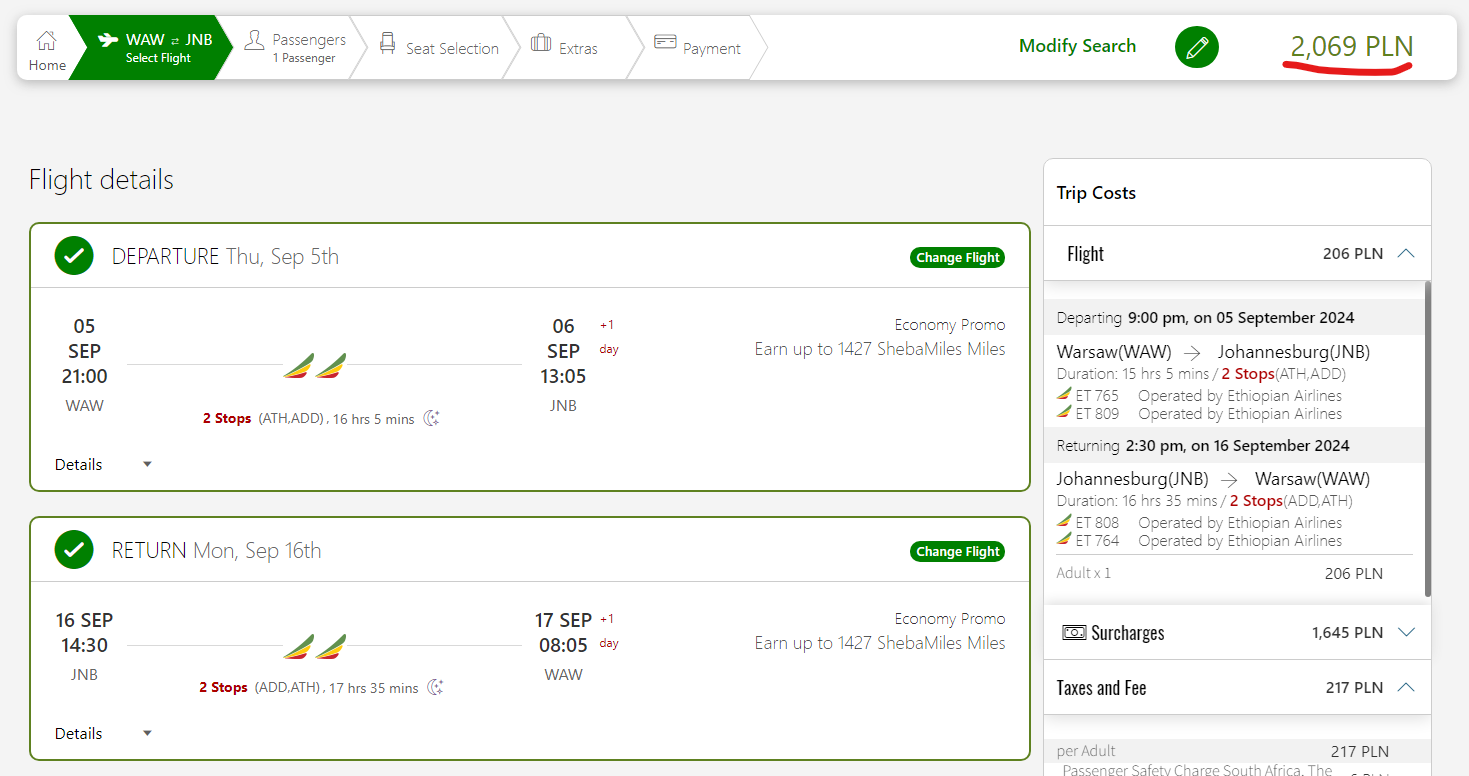
Task: Expand Details of the return flight
Action: point(104,733)
